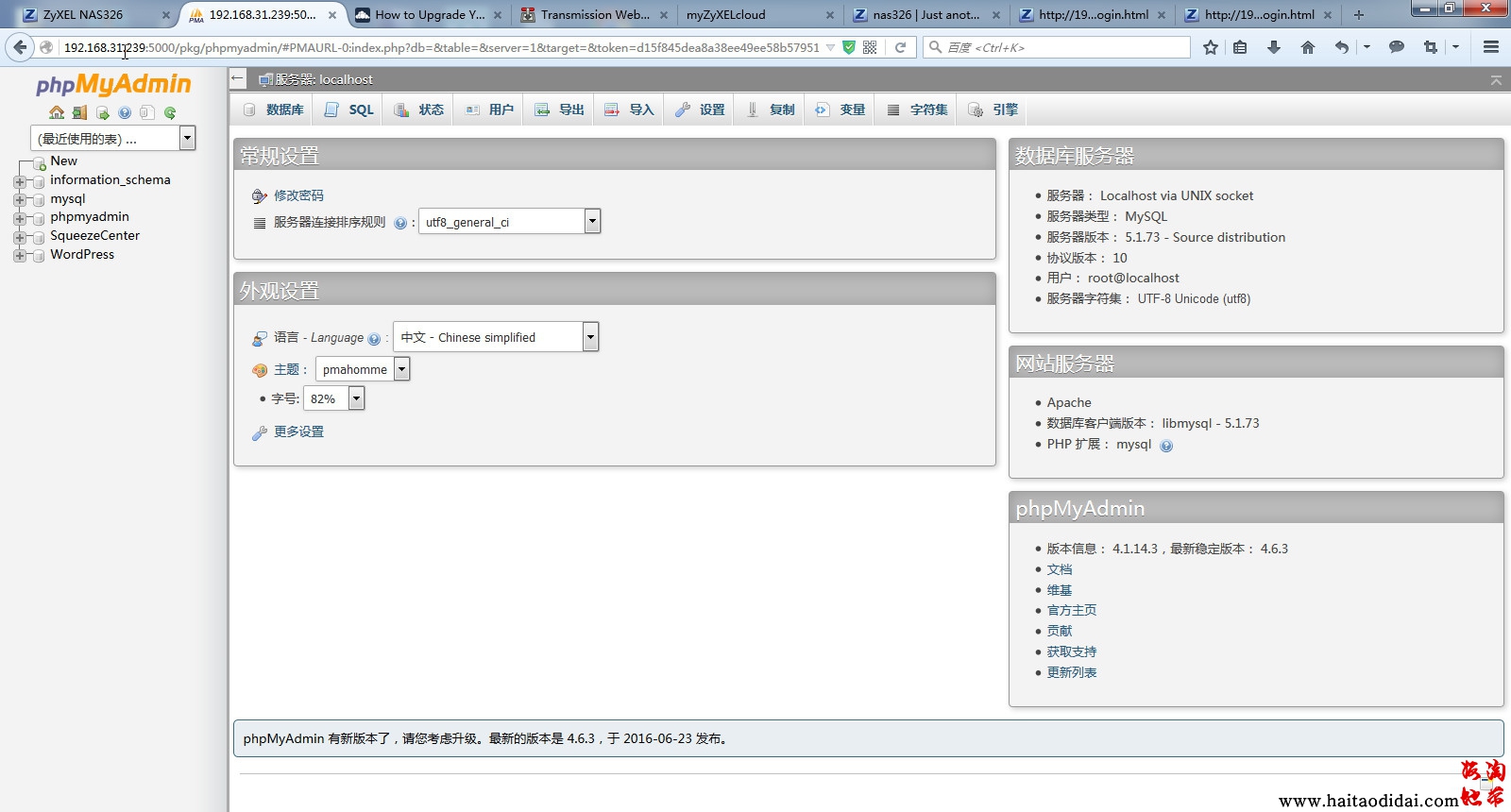Click the log out door icon

tap(79, 113)
